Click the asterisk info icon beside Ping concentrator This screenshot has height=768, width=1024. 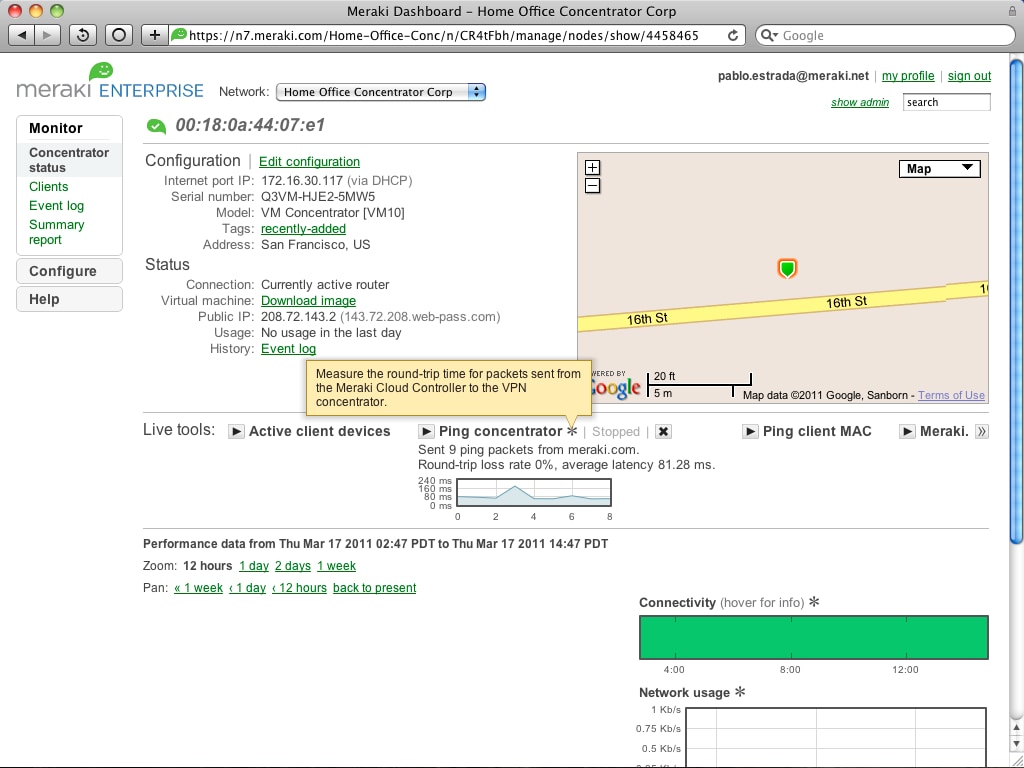572,431
